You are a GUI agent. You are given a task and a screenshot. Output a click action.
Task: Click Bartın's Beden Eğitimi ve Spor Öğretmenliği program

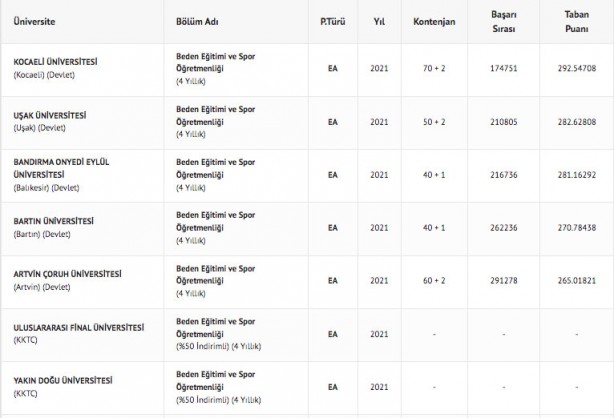click(x=209, y=220)
